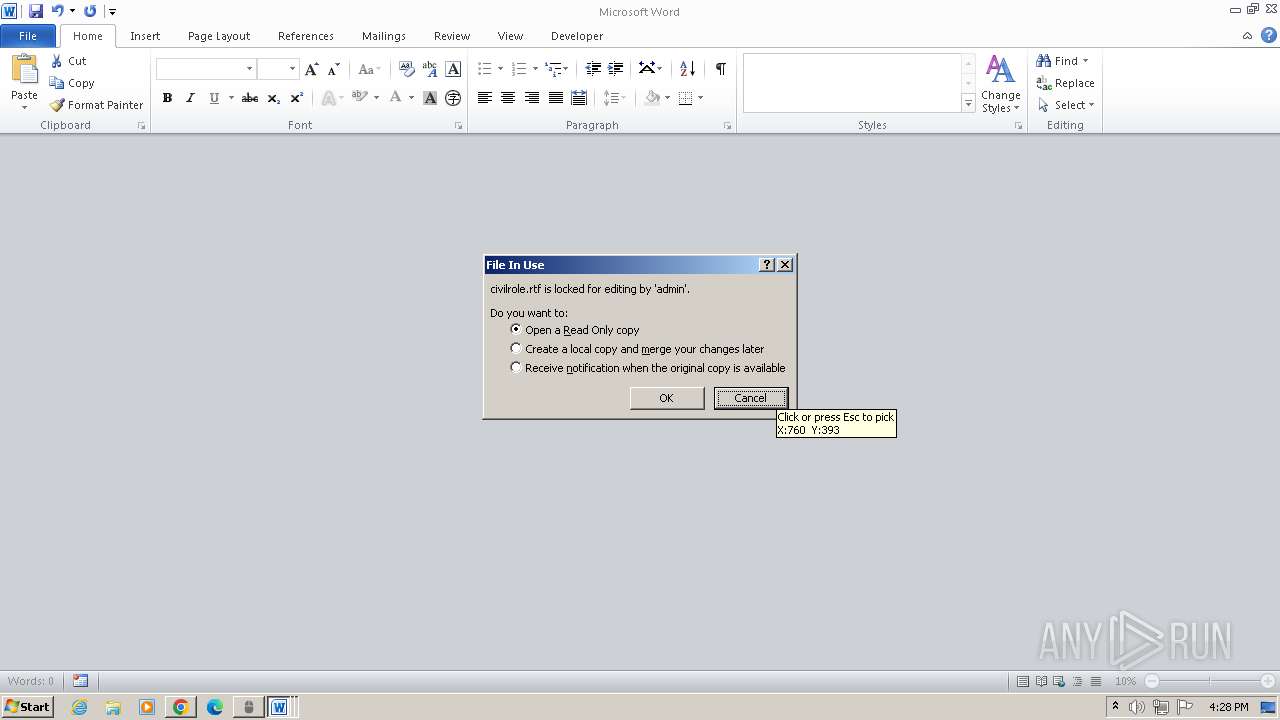Apply Strikethrough formatting
The image size is (1280, 720).
[x=250, y=98]
